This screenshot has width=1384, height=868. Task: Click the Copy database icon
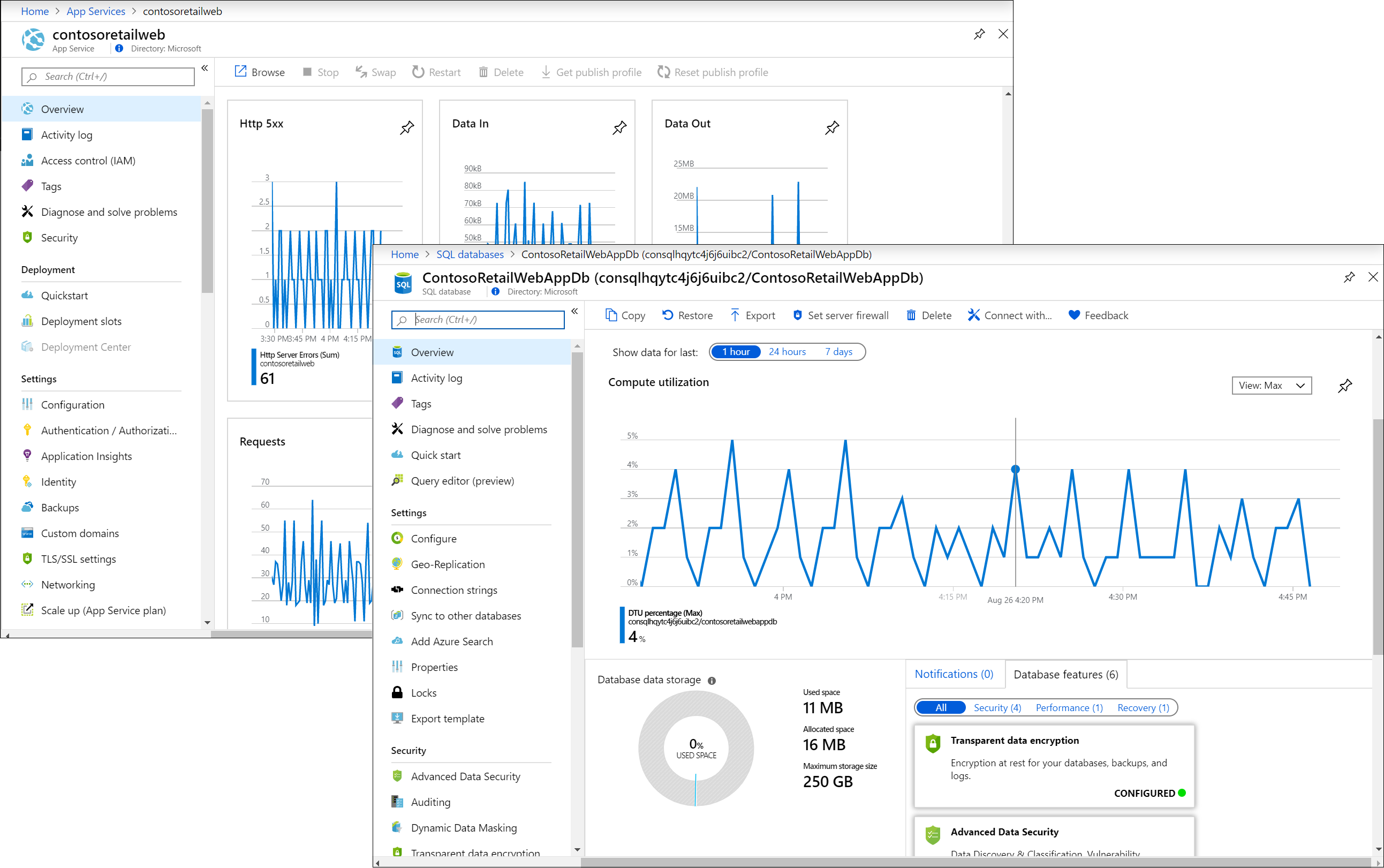(x=611, y=315)
